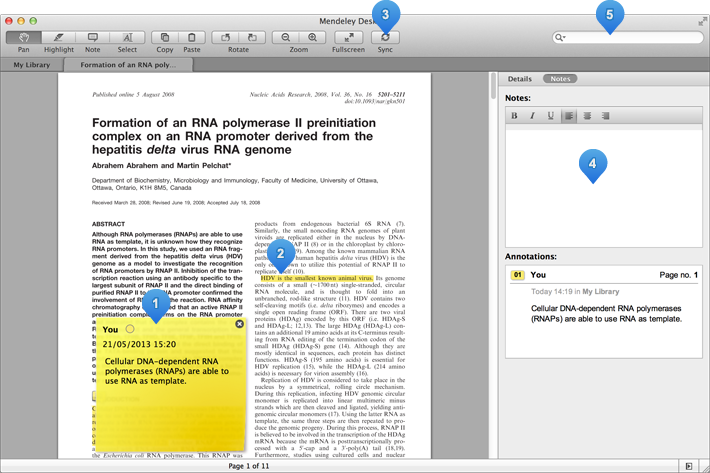Sync the library
Screen dimensions: 710x473
coord(385,38)
